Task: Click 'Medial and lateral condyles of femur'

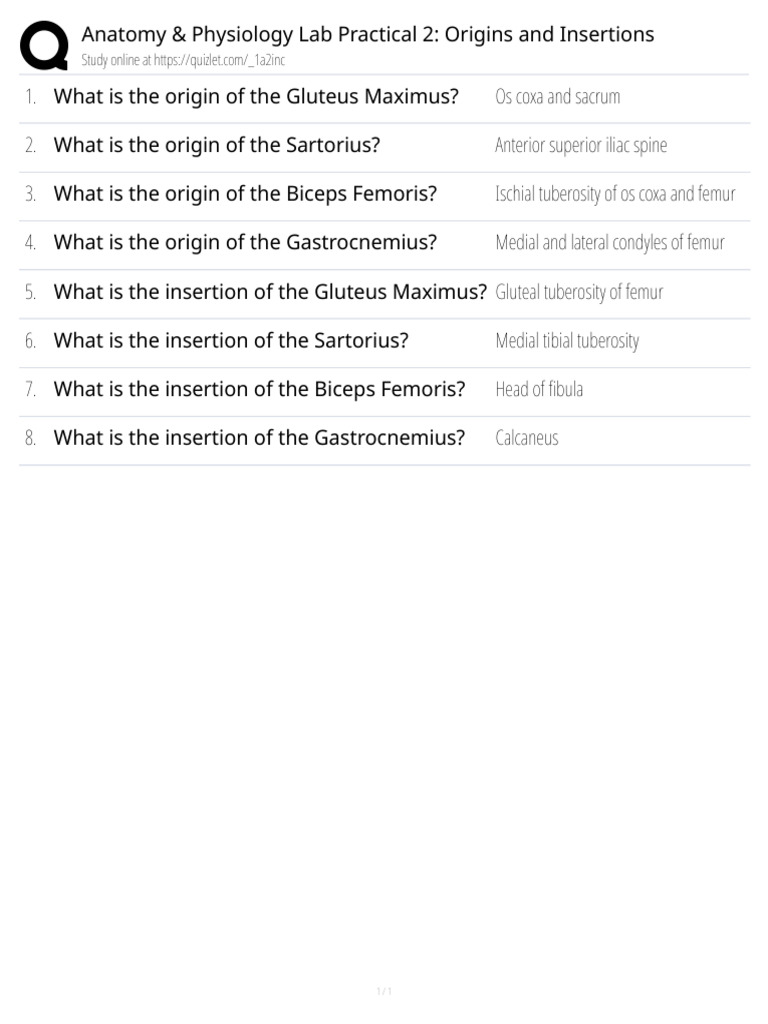Action: coord(610,243)
